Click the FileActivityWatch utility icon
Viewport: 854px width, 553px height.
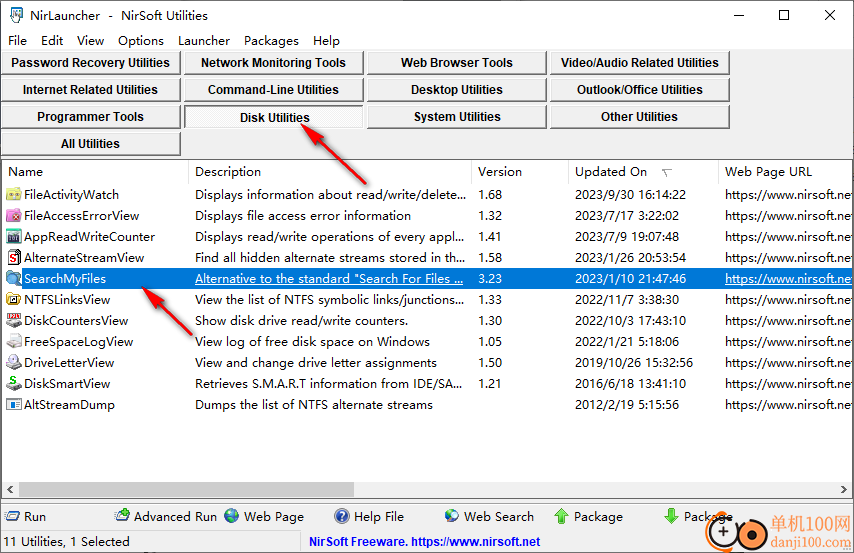click(14, 195)
